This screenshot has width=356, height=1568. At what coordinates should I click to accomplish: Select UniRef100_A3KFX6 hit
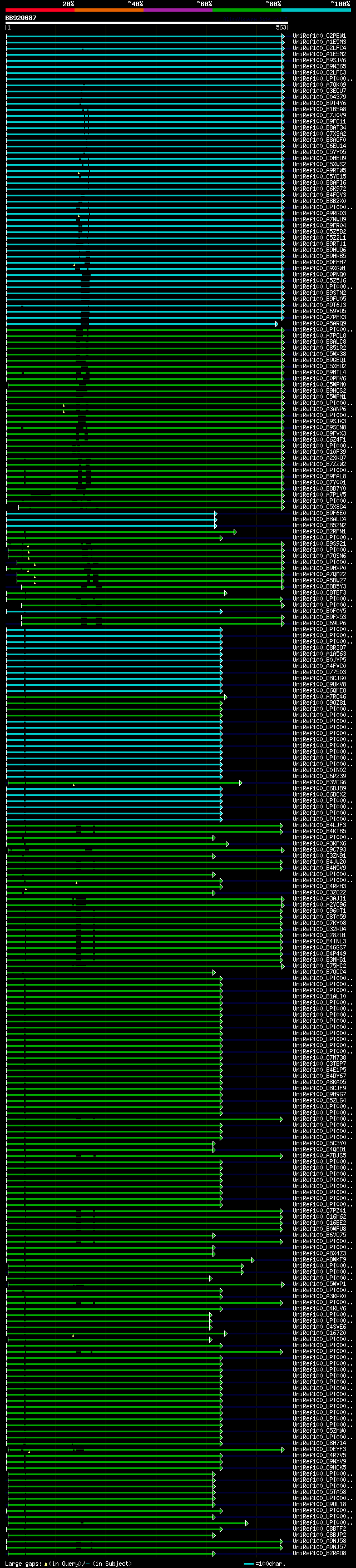tap(319, 843)
